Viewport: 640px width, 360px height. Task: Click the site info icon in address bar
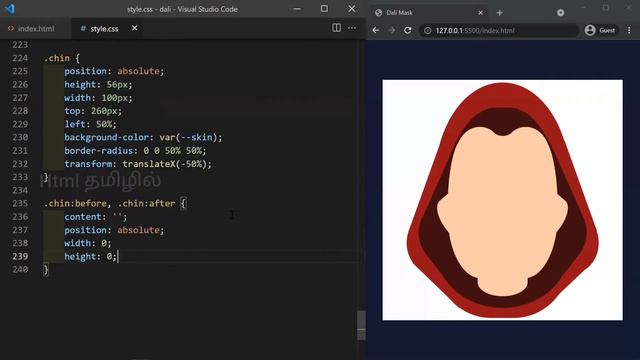pos(427,31)
